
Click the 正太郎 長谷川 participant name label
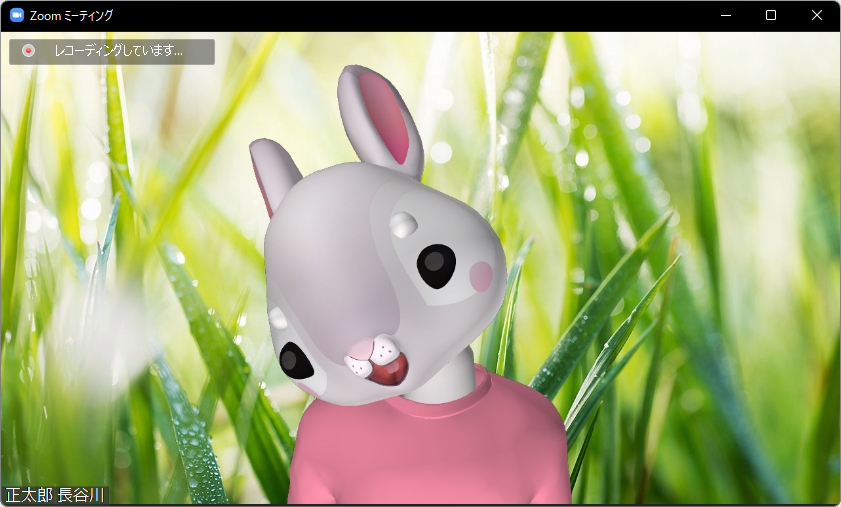pos(55,495)
